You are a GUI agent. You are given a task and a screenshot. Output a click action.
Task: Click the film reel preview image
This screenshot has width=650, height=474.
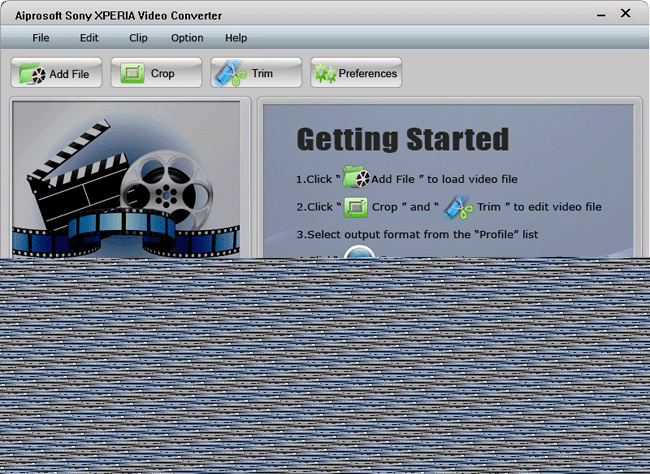[126, 180]
